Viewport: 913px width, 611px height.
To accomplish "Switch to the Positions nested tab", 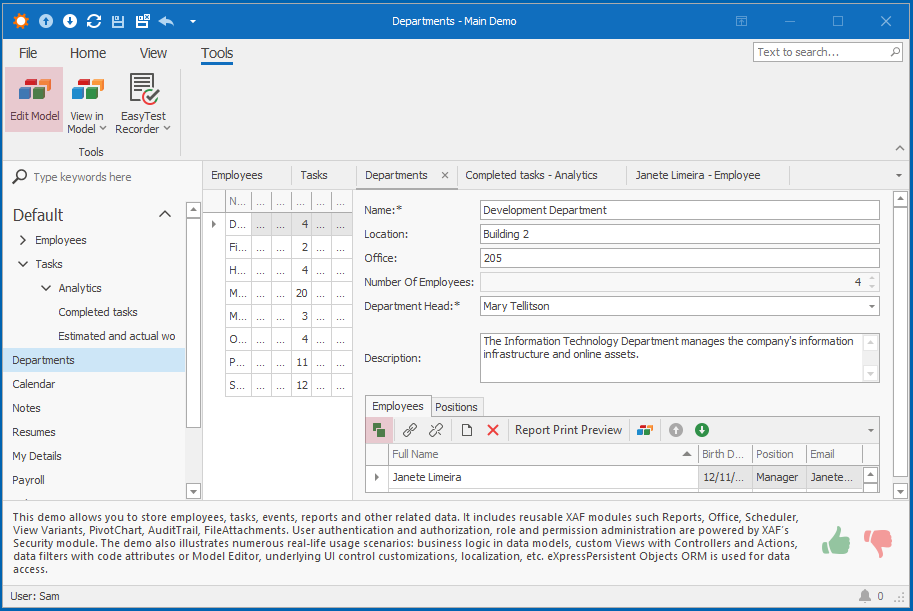I will point(456,407).
